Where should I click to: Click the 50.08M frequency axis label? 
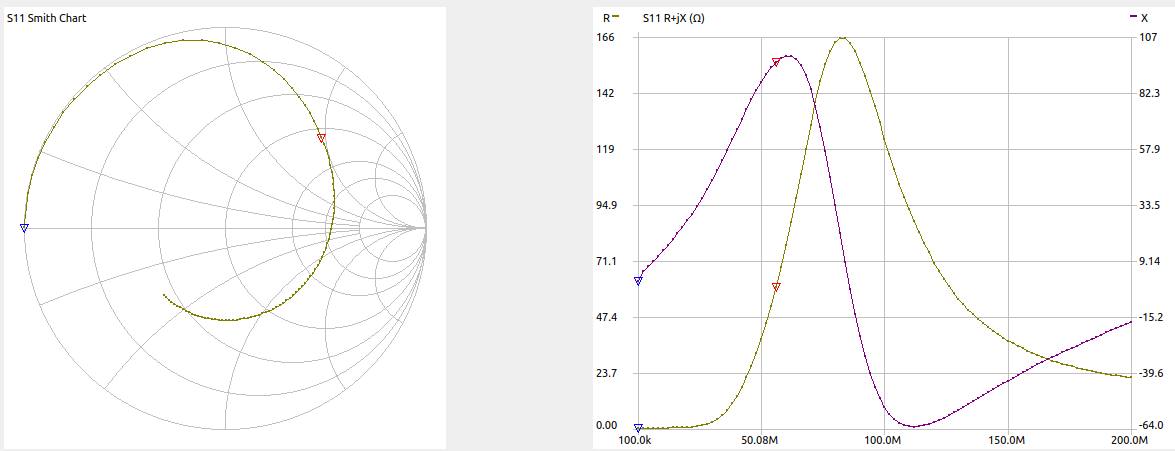[761, 440]
